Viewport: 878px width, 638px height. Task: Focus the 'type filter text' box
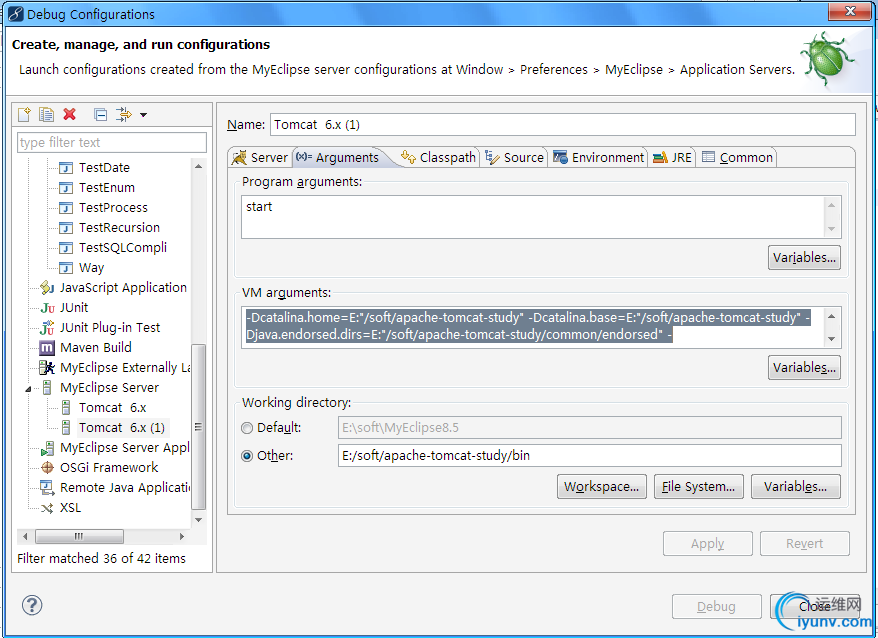pyautogui.click(x=112, y=142)
